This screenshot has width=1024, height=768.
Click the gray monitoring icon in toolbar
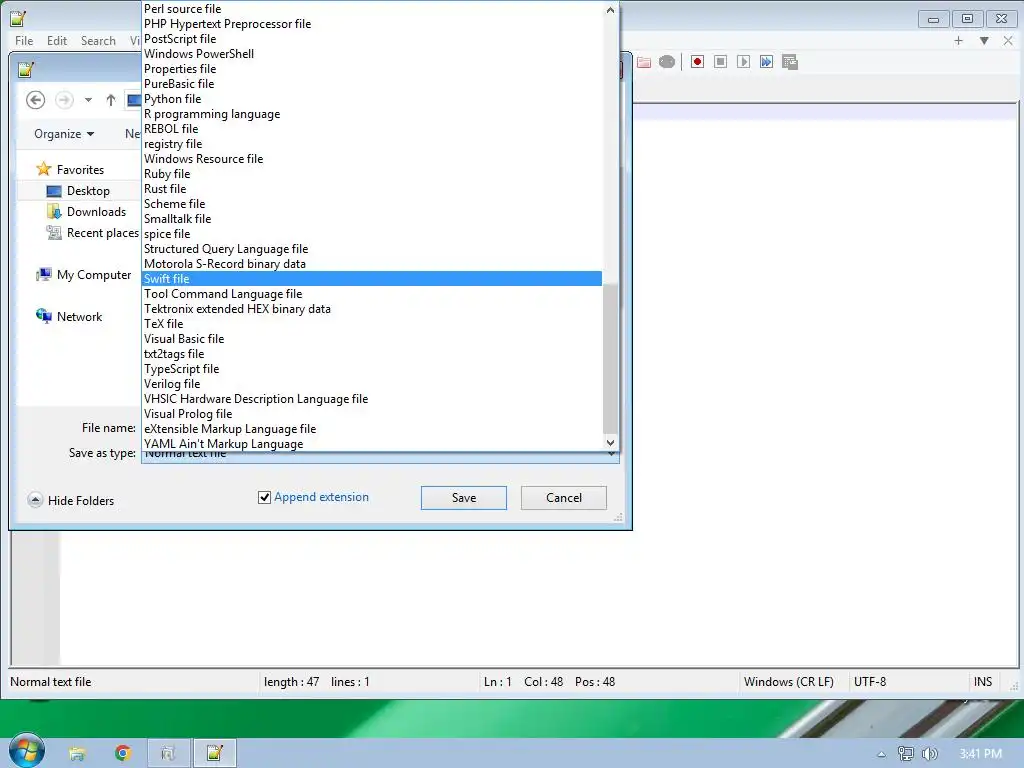[x=667, y=62]
